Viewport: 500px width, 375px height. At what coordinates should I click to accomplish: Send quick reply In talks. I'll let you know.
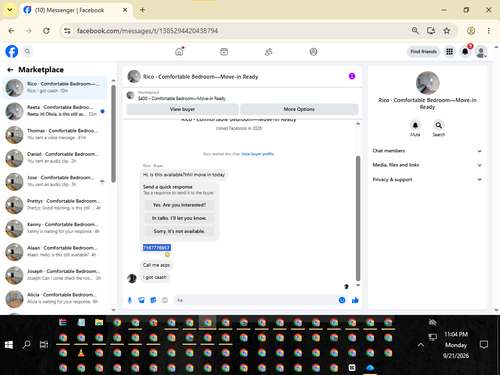coord(179,218)
